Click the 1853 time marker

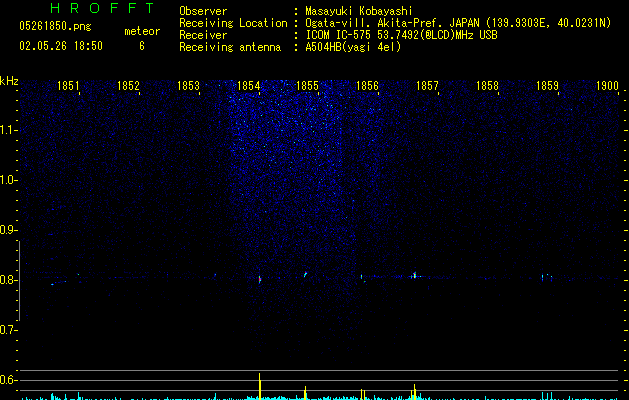point(188,86)
